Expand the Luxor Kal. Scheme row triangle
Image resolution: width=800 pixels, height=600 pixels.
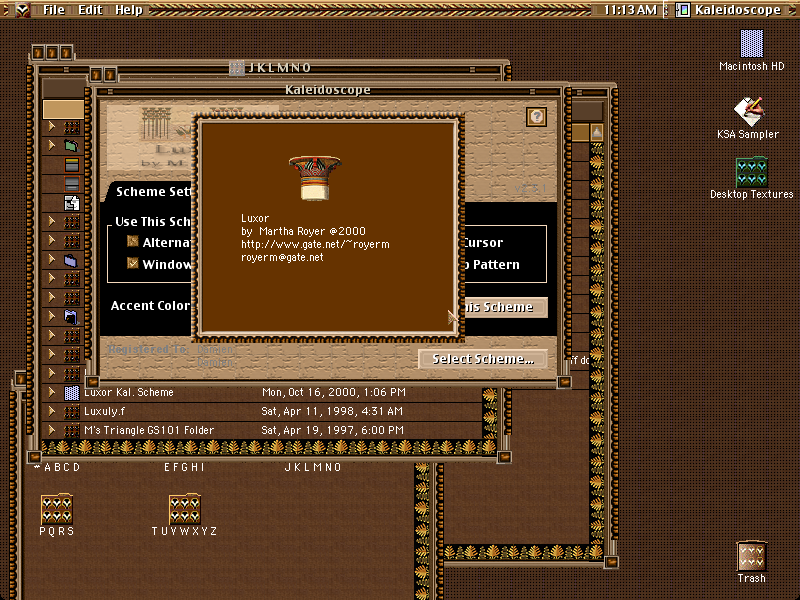coord(51,392)
